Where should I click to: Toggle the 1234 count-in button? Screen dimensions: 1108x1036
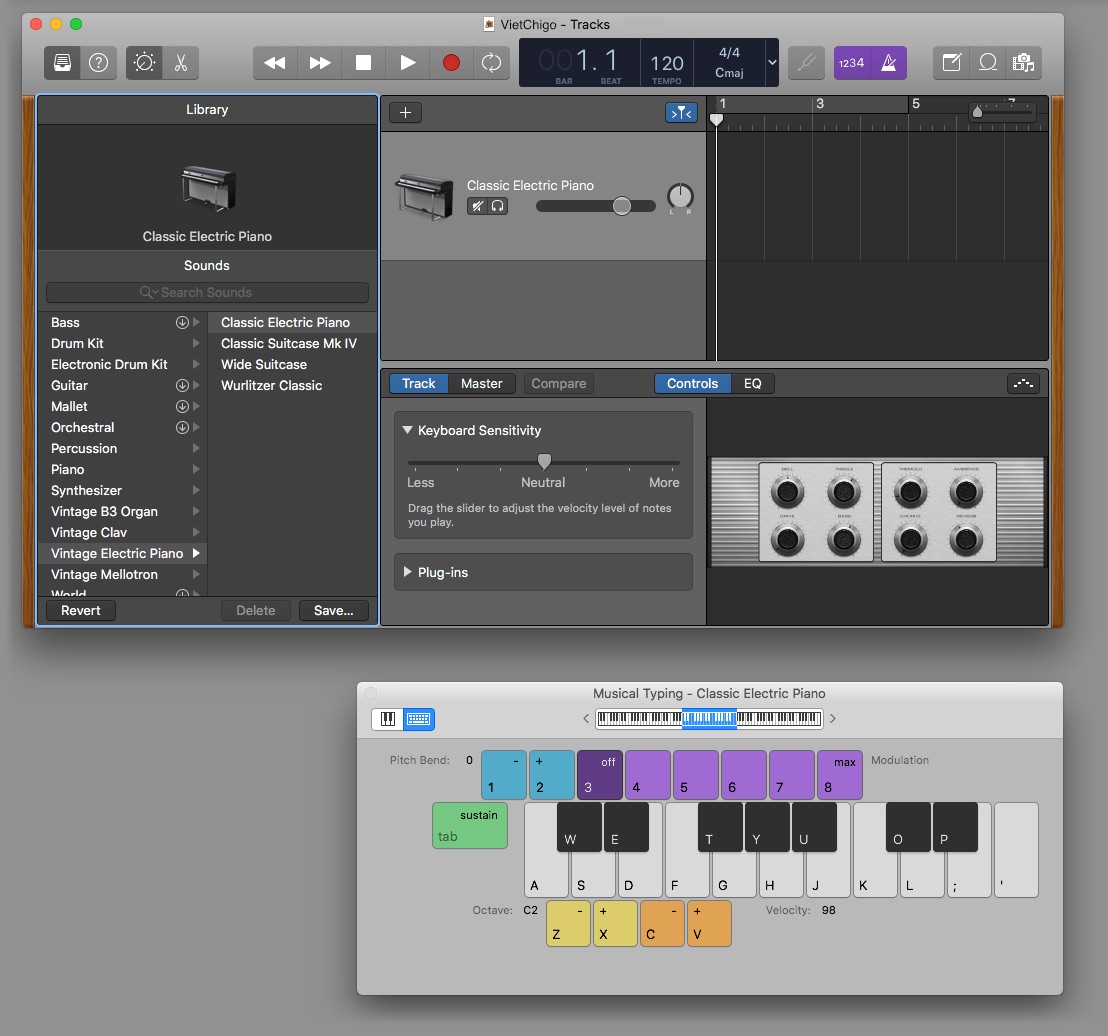coord(851,62)
